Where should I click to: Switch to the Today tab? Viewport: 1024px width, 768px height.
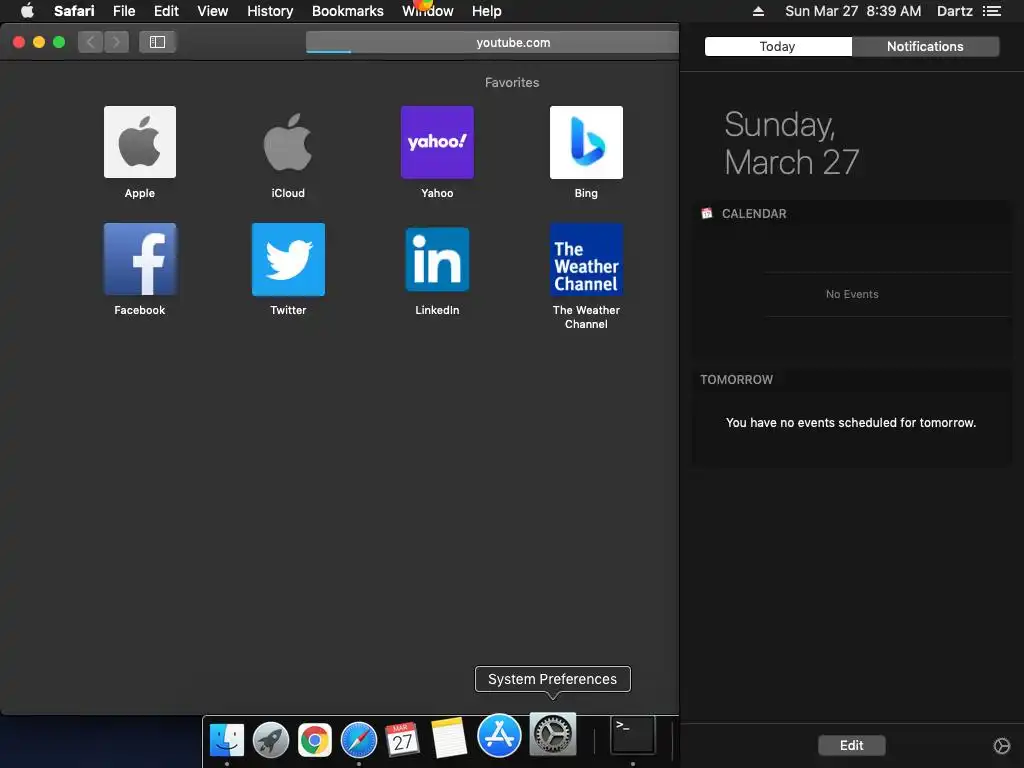click(778, 46)
